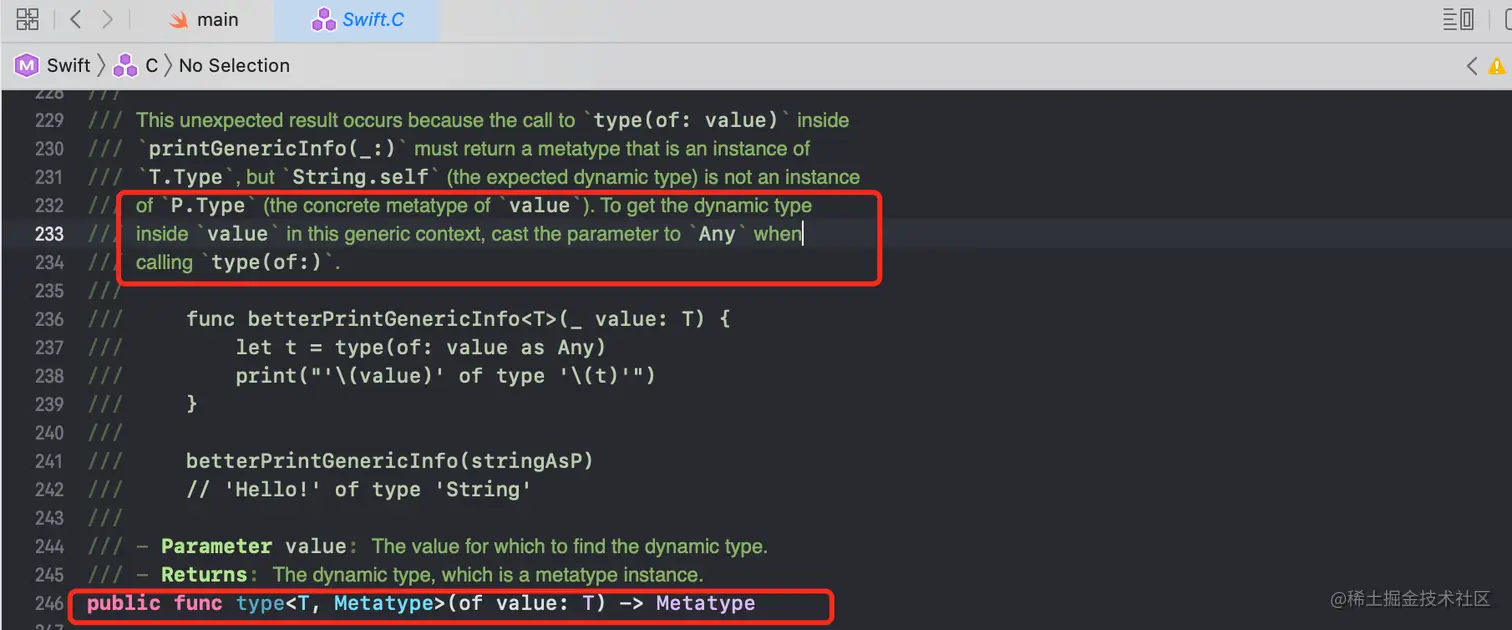1512x630 pixels.
Task: Click the 'Parameter value' doc line
Action: pos(452,547)
